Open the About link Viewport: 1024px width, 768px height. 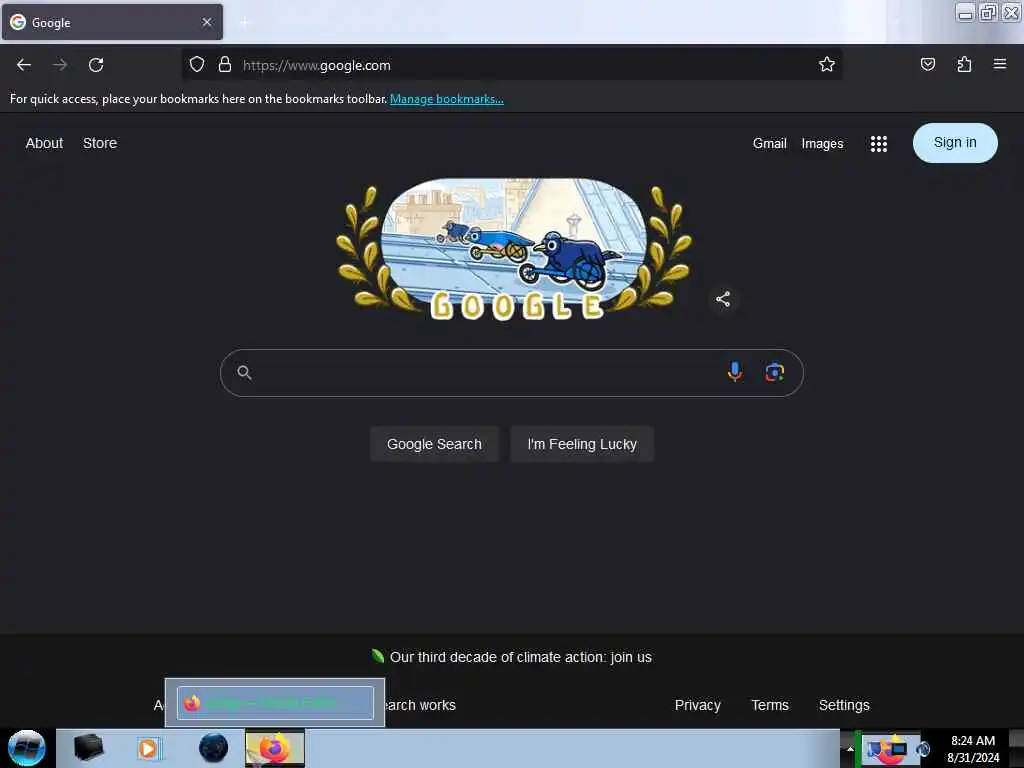point(44,143)
